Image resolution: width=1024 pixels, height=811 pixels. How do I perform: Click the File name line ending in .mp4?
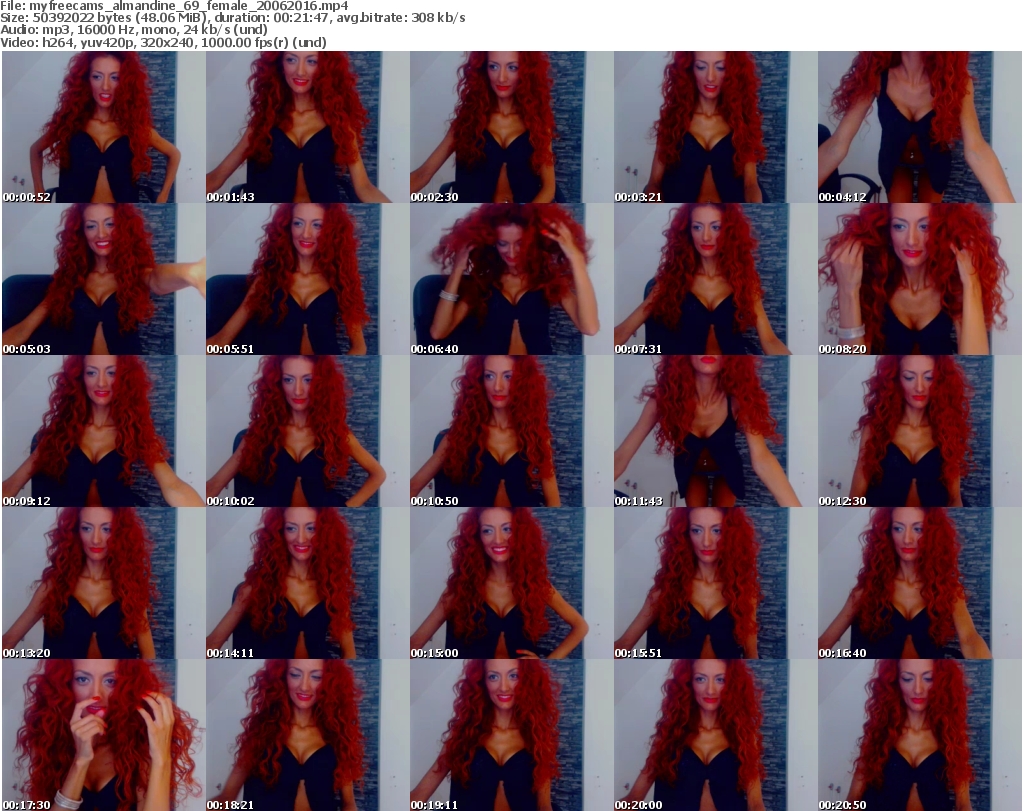pyautogui.click(x=174, y=6)
